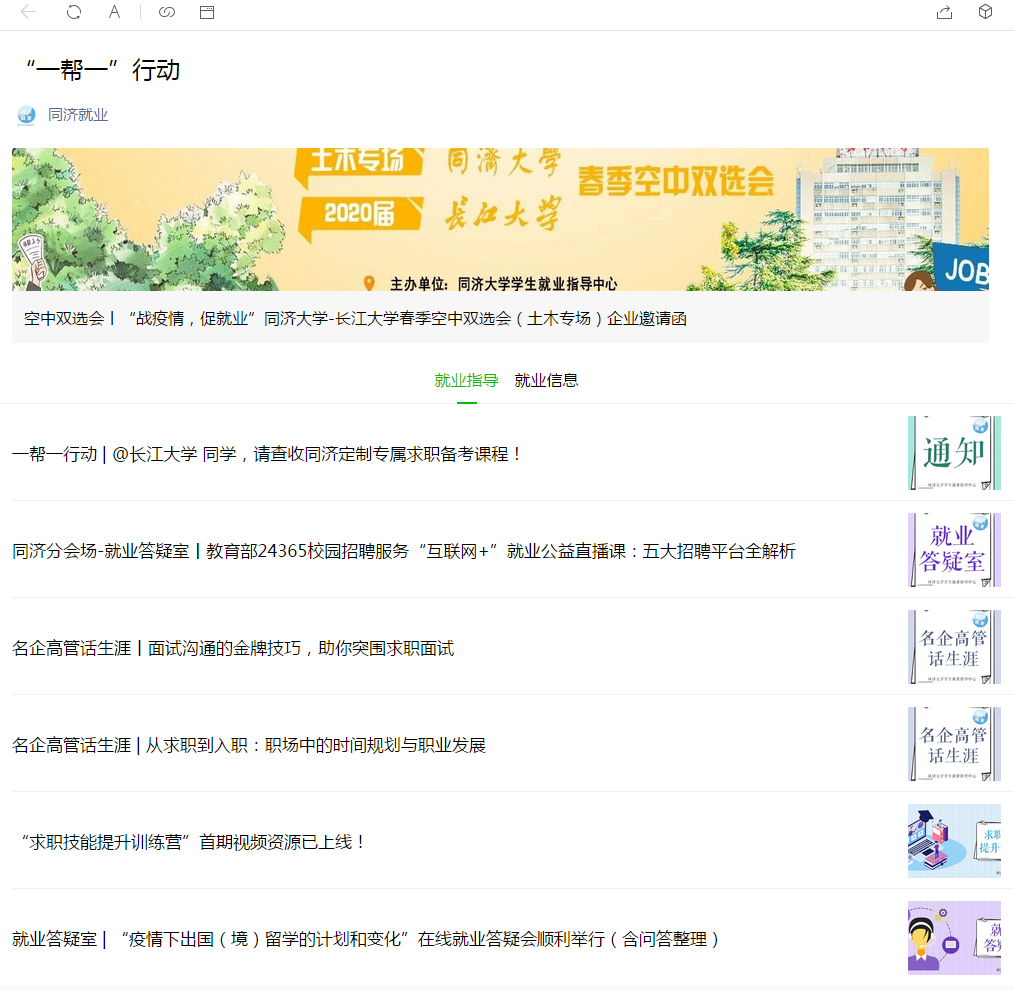Open the 春季空中双选会 banner image
Image resolution: width=1014 pixels, height=991 pixels.
point(500,219)
